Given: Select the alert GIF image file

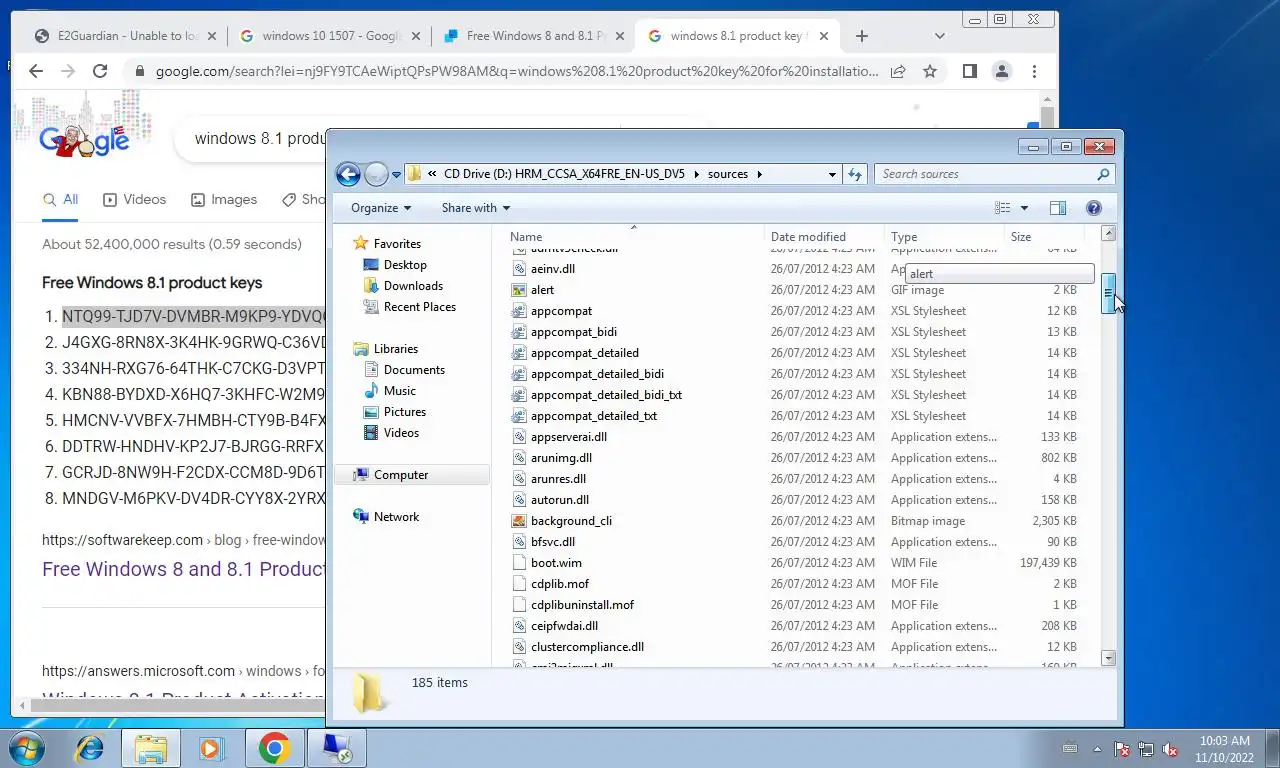Looking at the screenshot, I should tap(542, 290).
